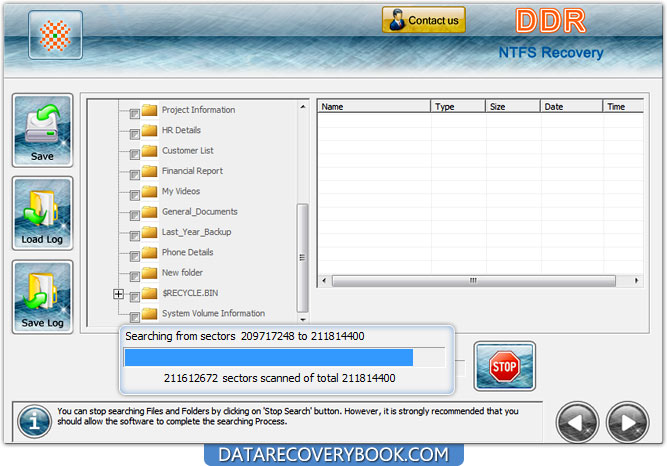Check the Financial Report checkbox
Screen dimensions: 667x466
[x=134, y=175]
